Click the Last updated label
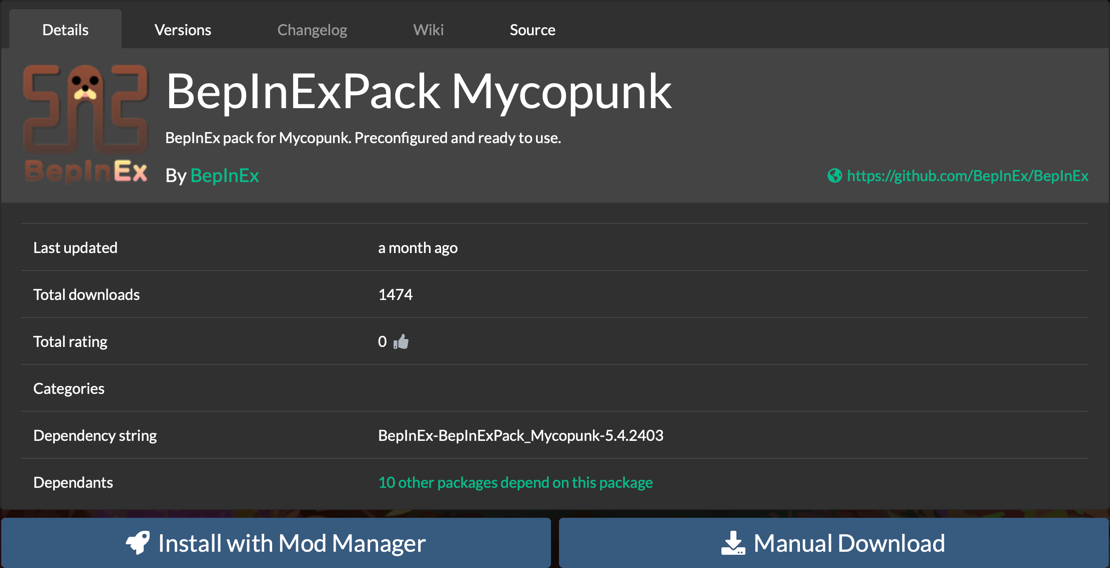Viewport: 1110px width, 568px height. pyautogui.click(x=75, y=248)
